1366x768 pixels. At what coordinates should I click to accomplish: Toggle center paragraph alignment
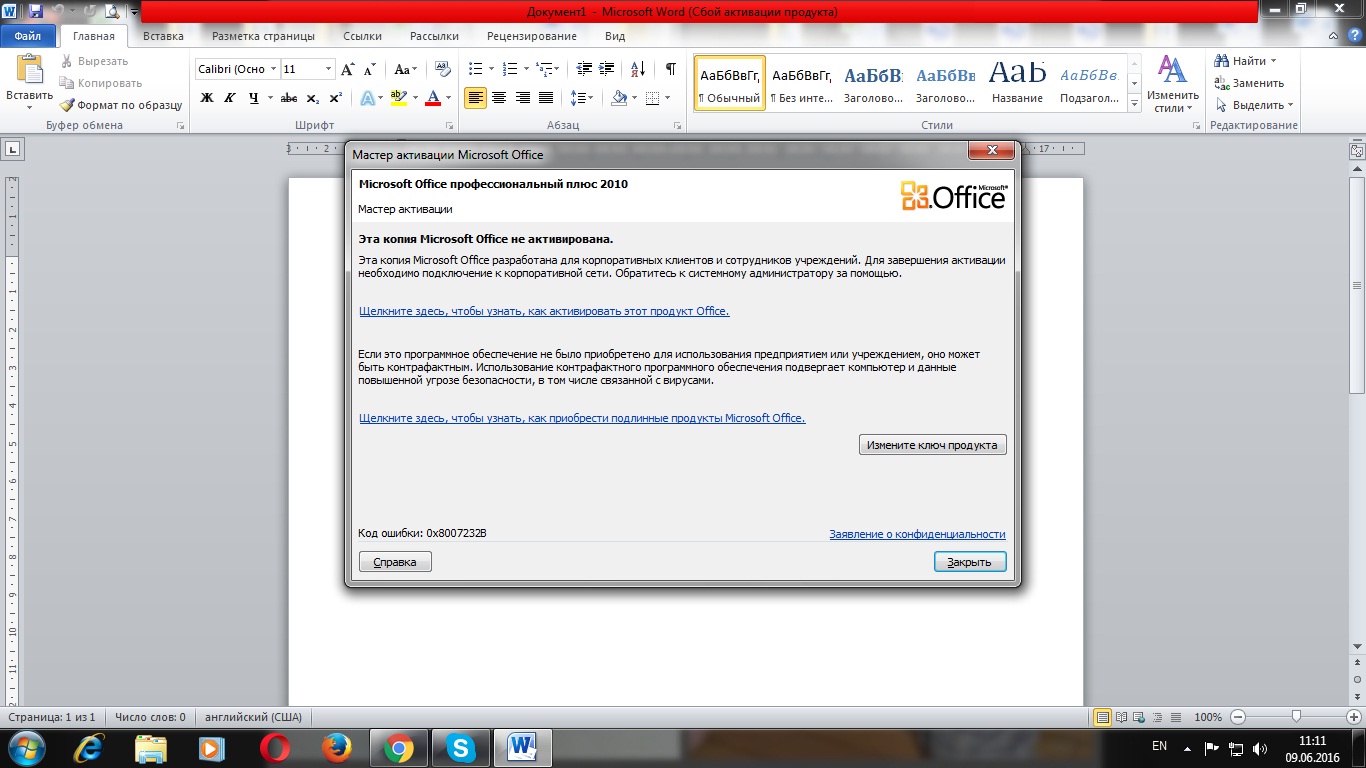pyautogui.click(x=498, y=98)
